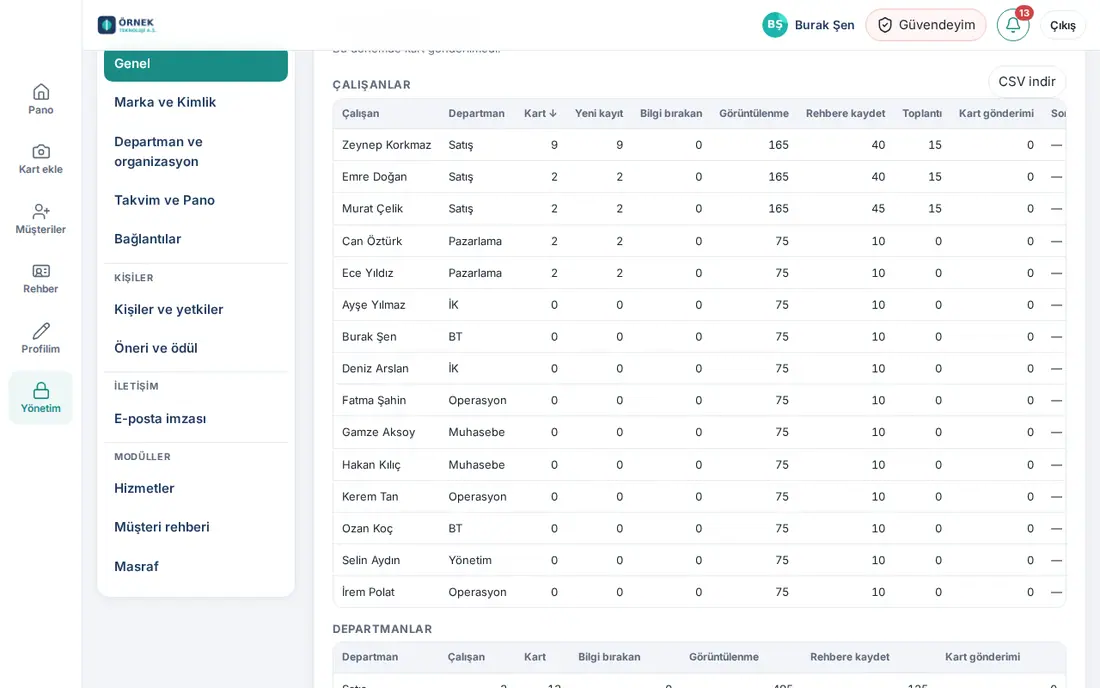Click Kart gönderimi header in Çalışanlar table

996,114
